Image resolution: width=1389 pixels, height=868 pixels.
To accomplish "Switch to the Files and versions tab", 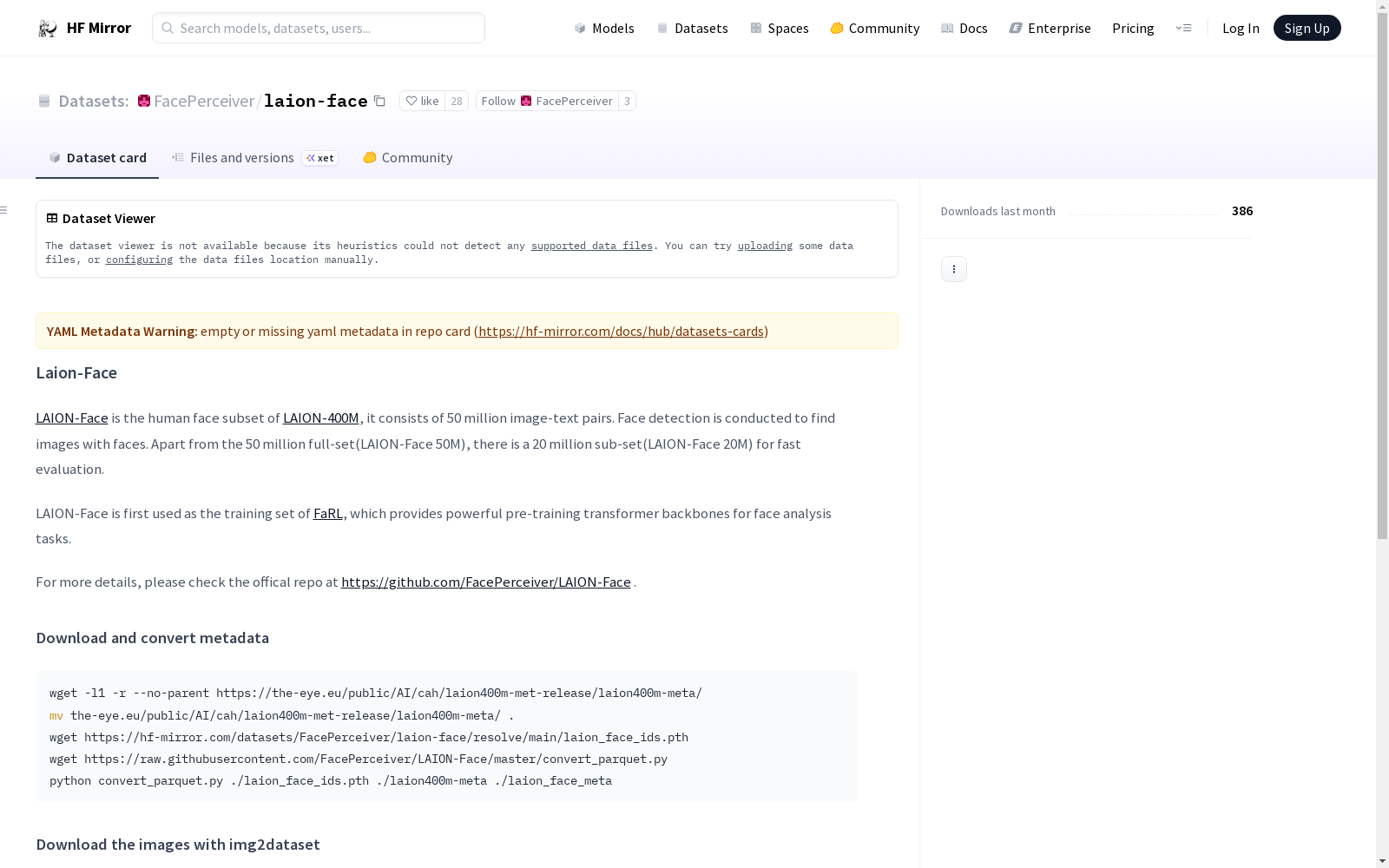I will pyautogui.click(x=254, y=157).
